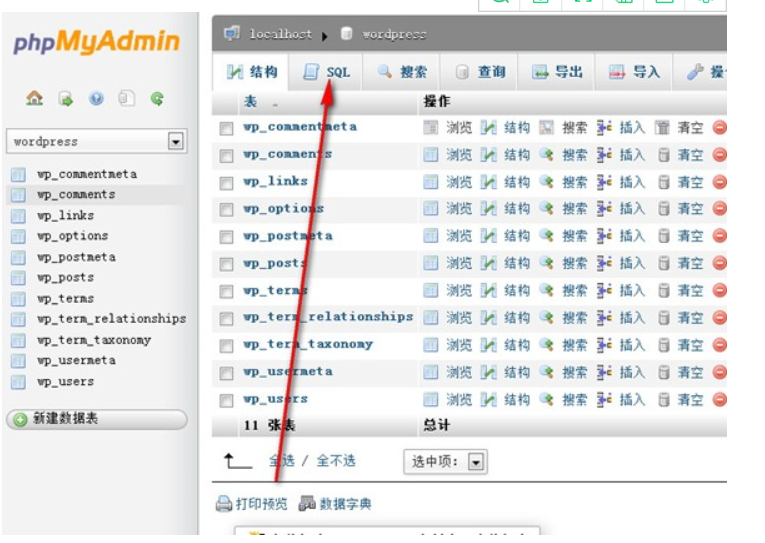Open wp_term_taxonomy table name link in main list
The width and height of the screenshot is (765, 543).
[308, 344]
